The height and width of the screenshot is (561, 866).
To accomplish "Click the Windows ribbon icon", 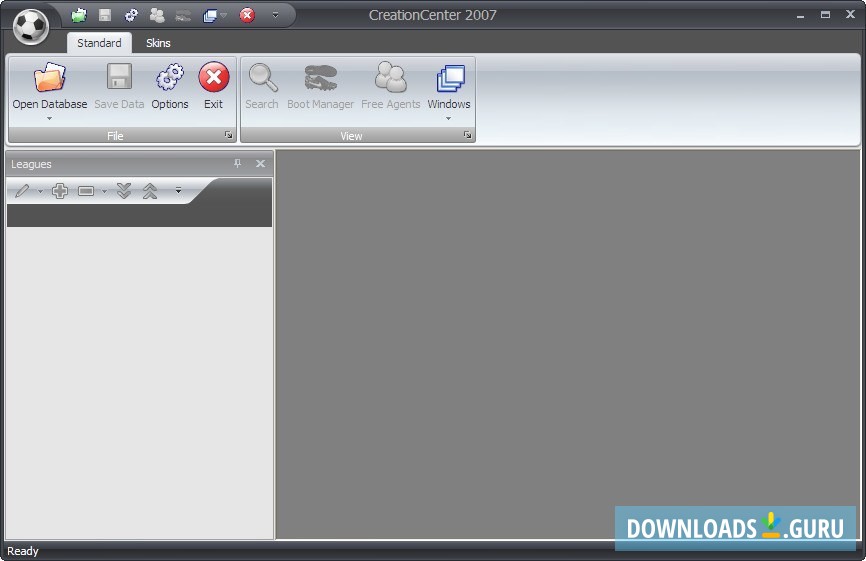I will (x=450, y=78).
